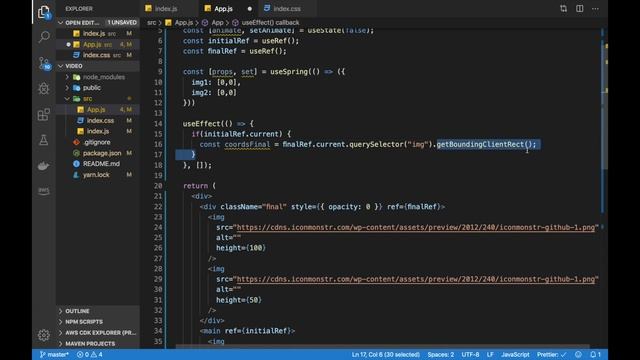The width and height of the screenshot is (640, 360).
Task: Open the notifications bell
Action: 596,354
